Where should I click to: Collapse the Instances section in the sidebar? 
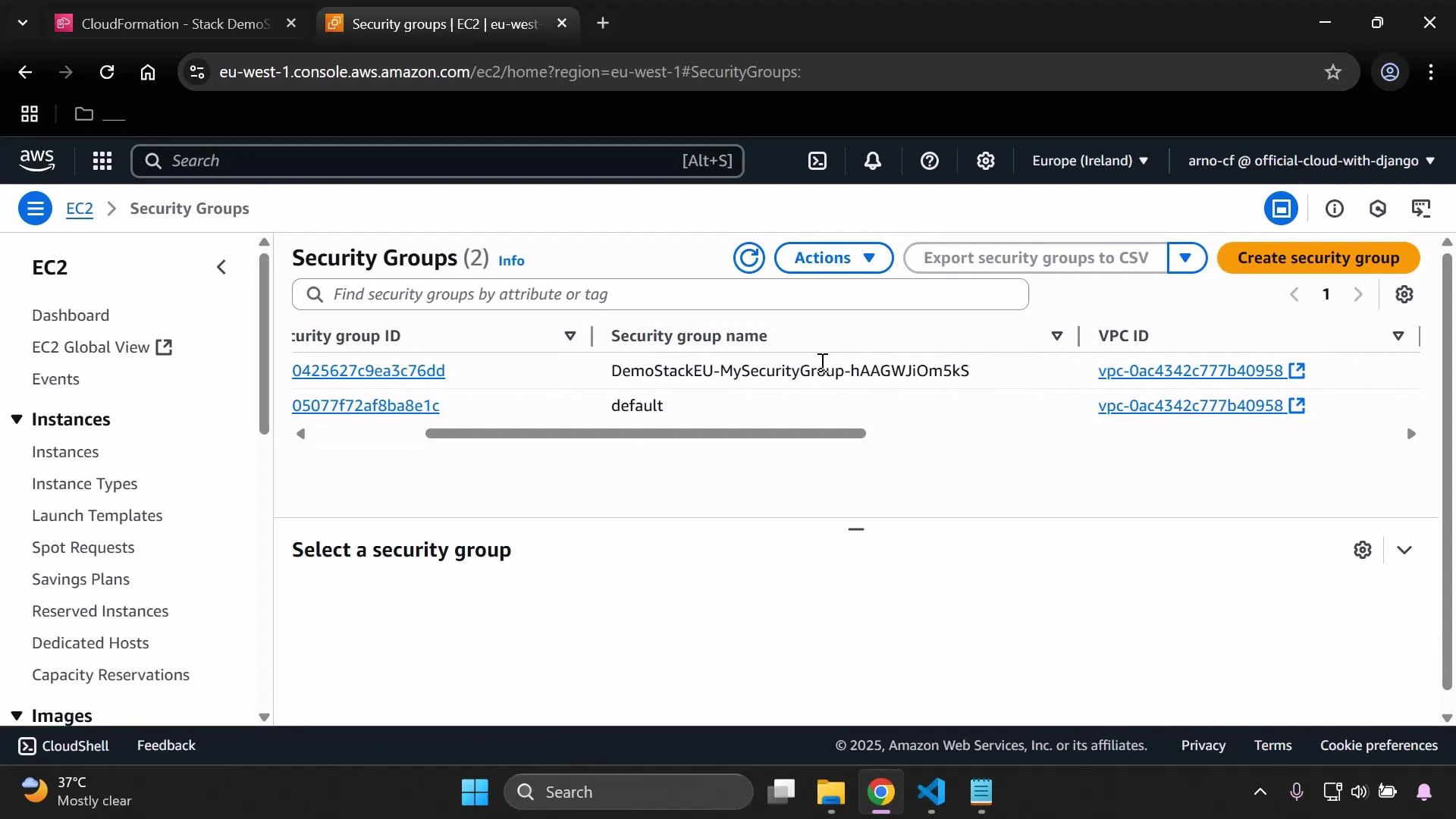coord(17,419)
